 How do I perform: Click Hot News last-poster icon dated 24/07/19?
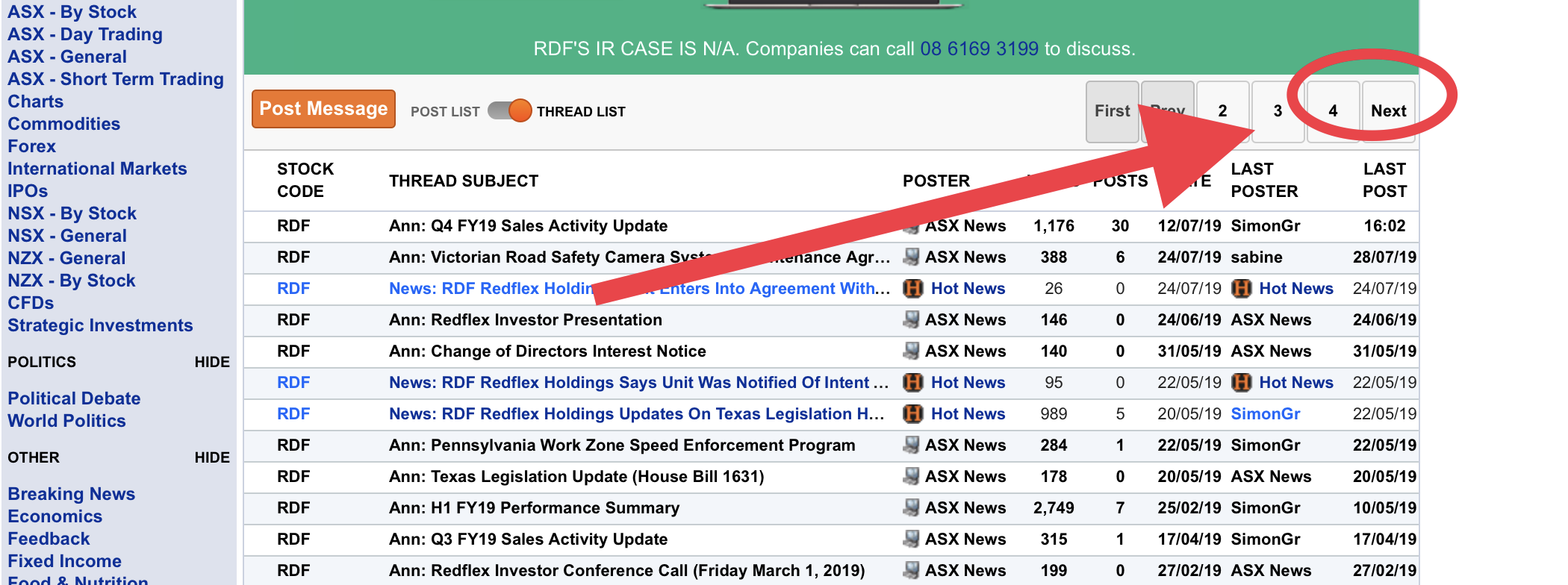click(1241, 289)
